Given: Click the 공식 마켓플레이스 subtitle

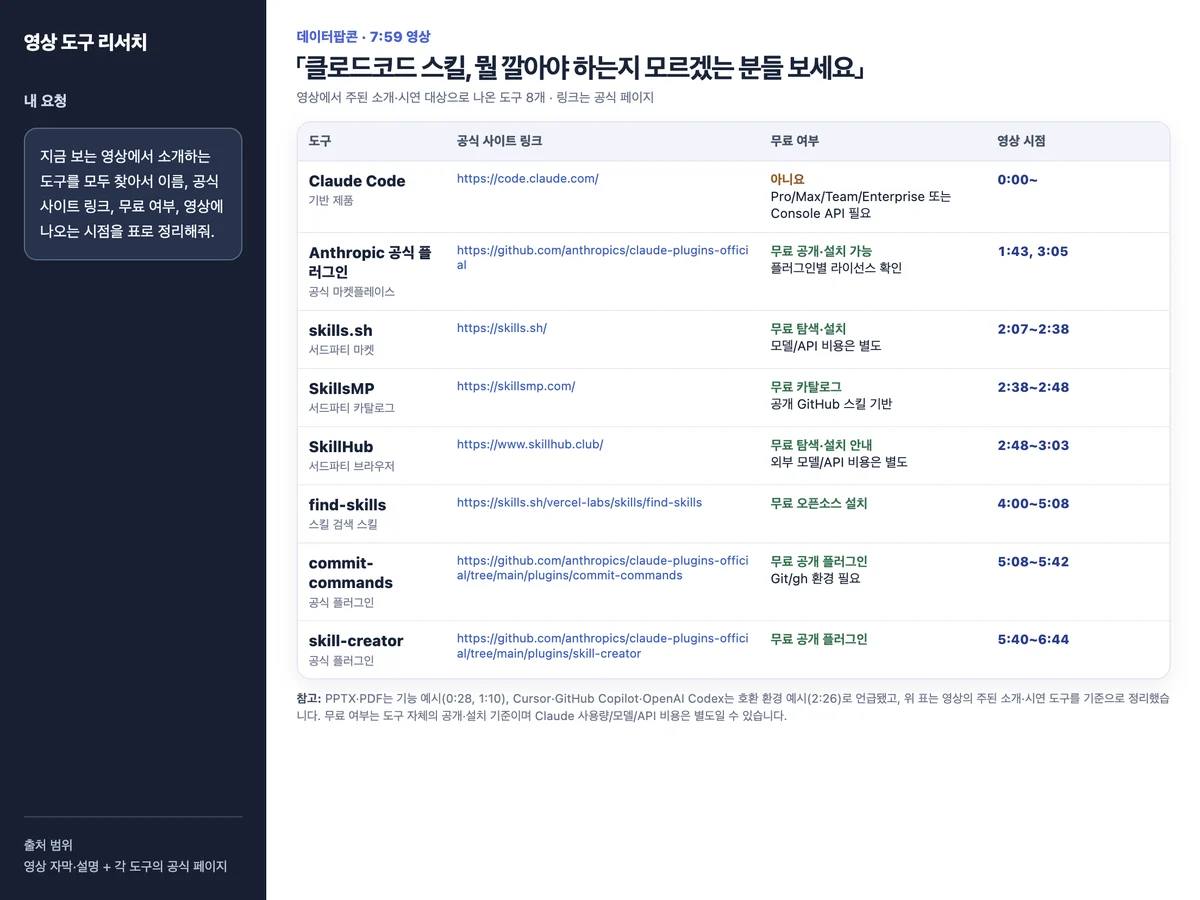Looking at the screenshot, I should point(352,292).
